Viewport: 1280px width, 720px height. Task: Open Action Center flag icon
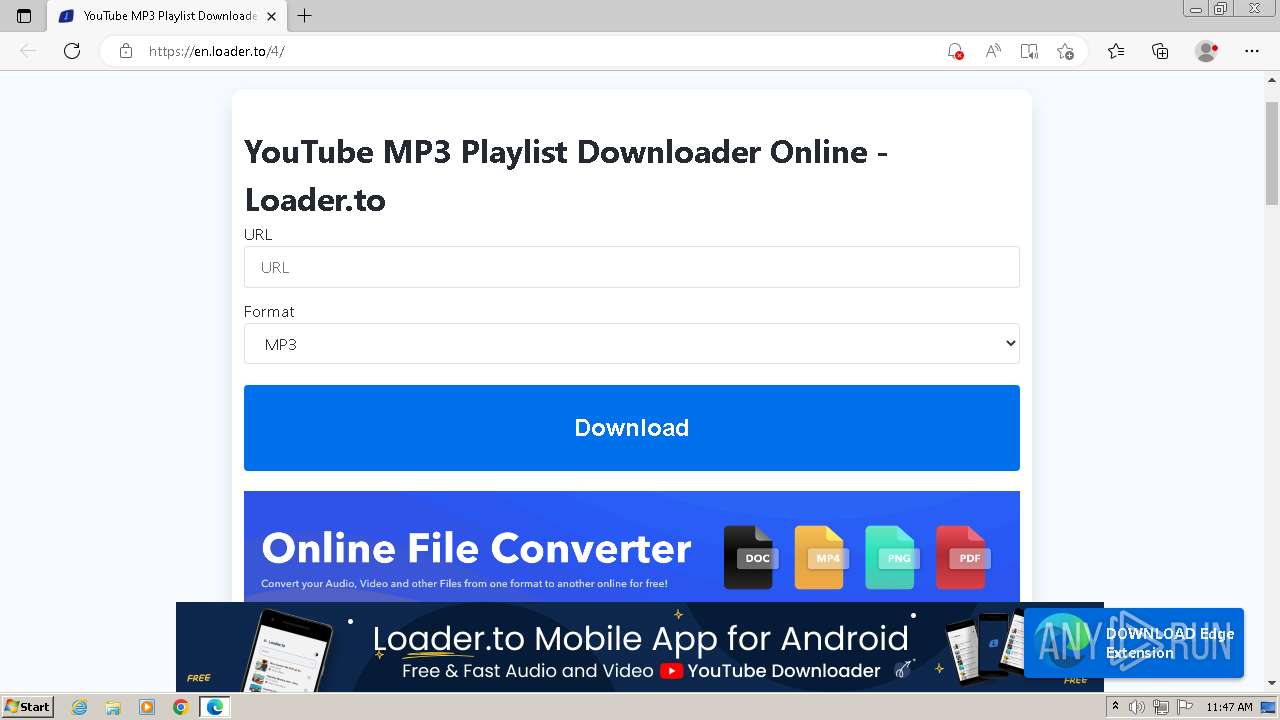coord(1185,707)
